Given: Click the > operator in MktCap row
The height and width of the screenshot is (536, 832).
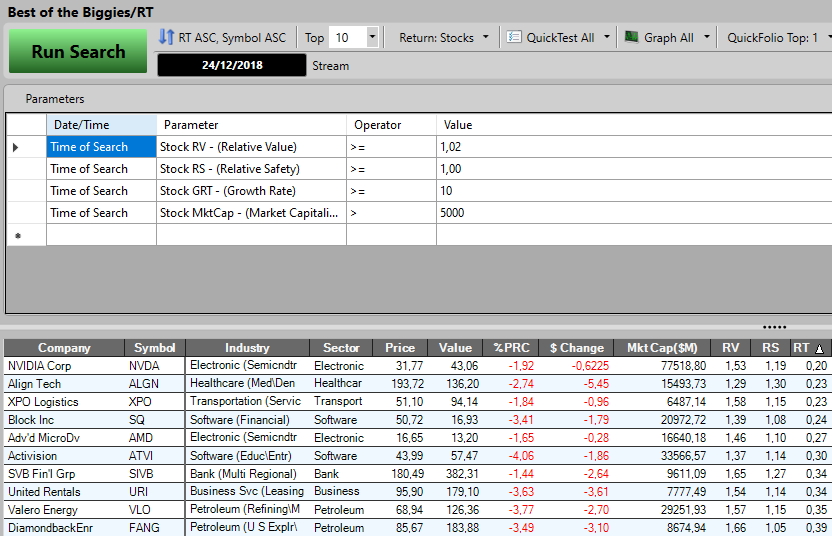Looking at the screenshot, I should (392, 212).
